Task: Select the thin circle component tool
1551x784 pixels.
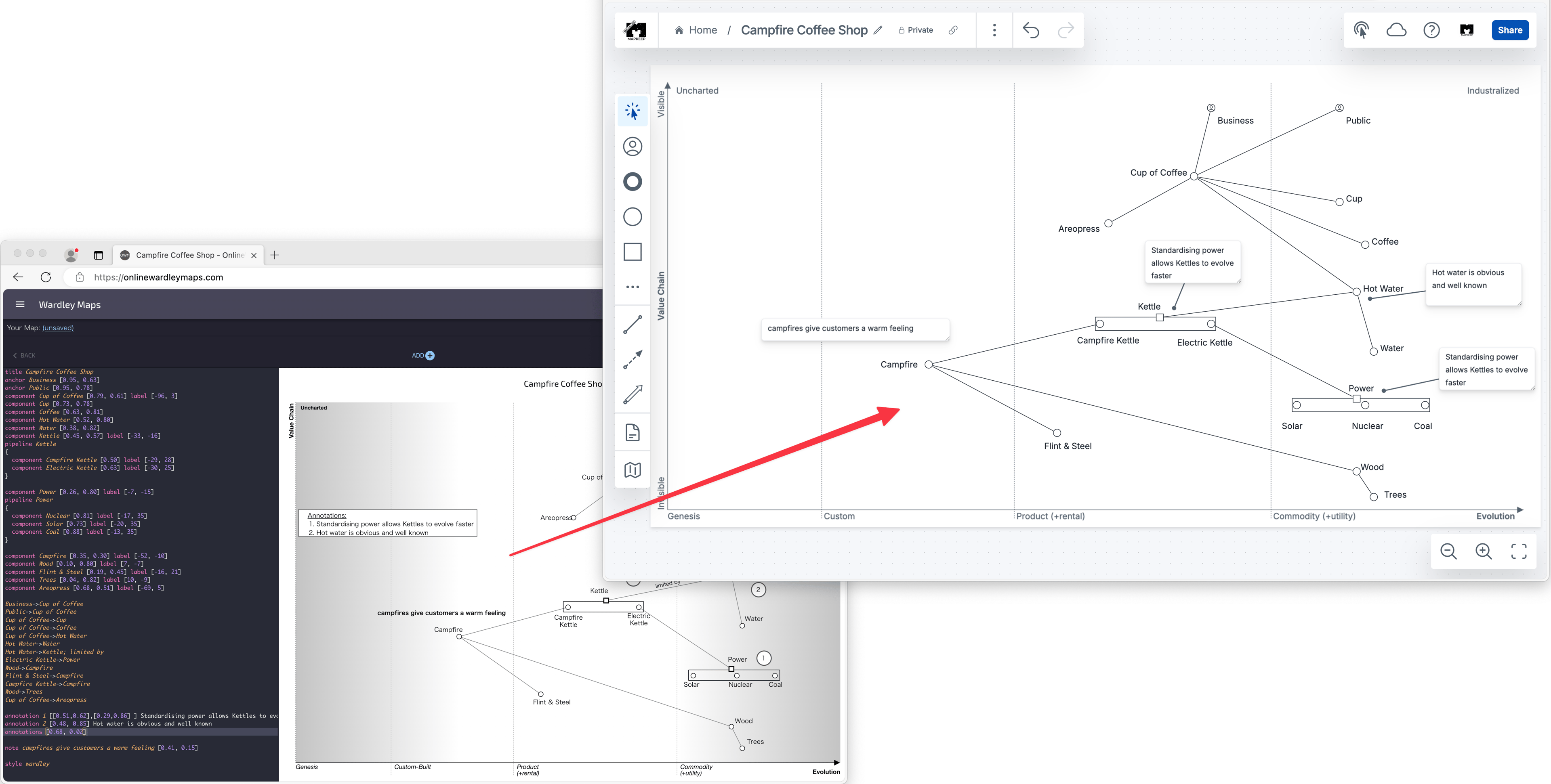Action: pyautogui.click(x=632, y=217)
